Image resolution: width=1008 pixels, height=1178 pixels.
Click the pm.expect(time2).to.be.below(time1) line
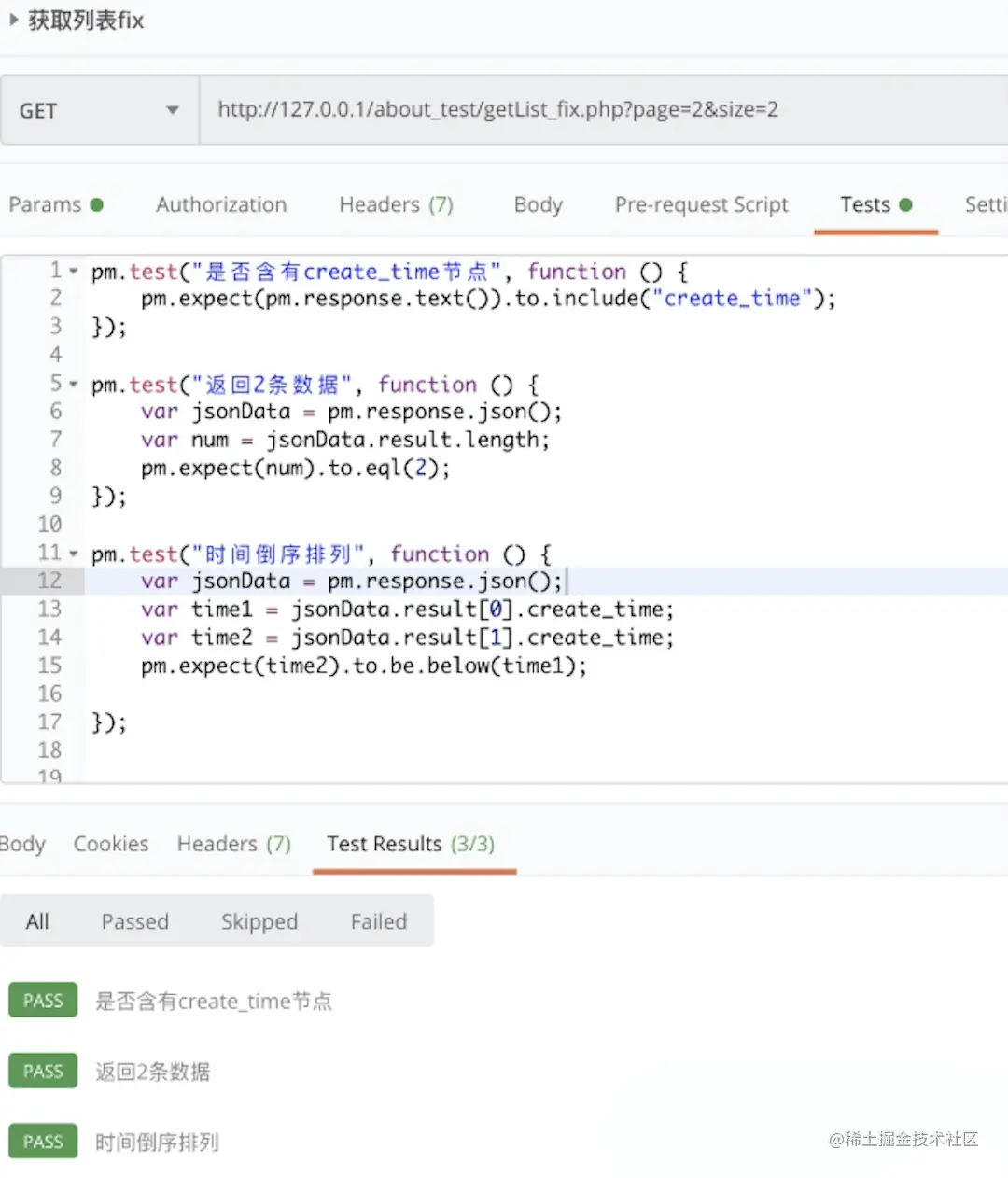pyautogui.click(x=364, y=666)
